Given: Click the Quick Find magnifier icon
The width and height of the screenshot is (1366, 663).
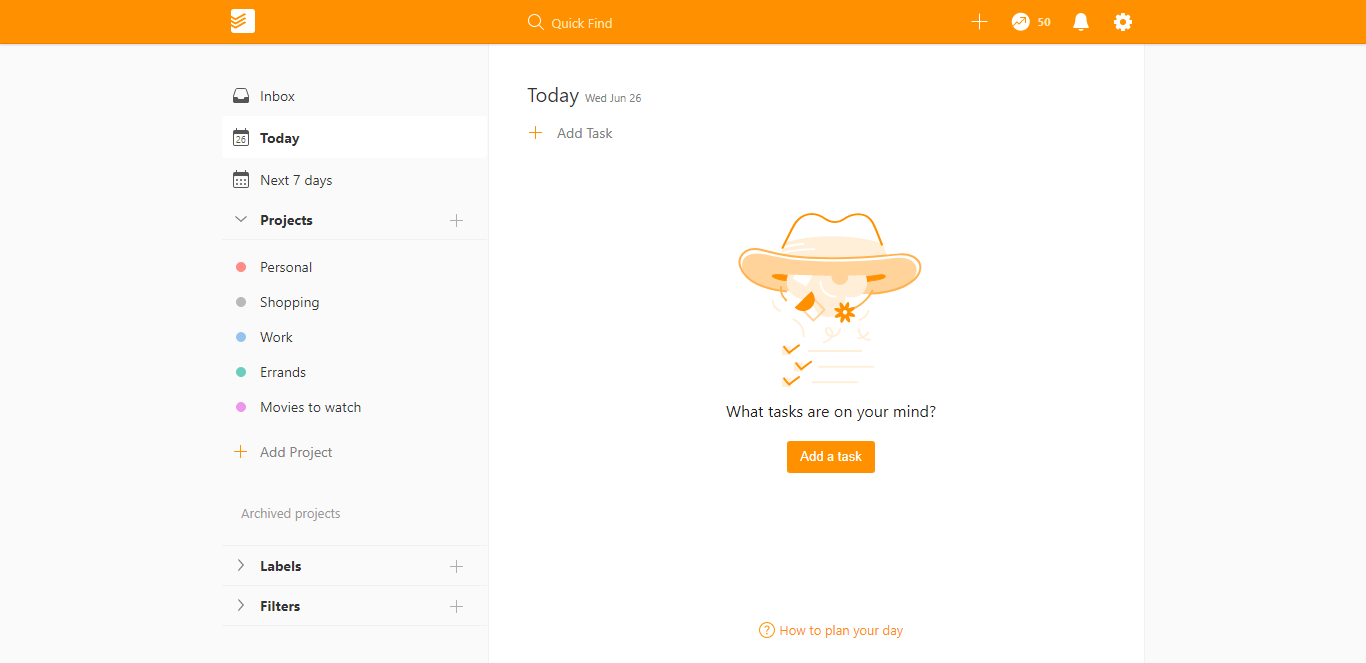Looking at the screenshot, I should coord(535,22).
